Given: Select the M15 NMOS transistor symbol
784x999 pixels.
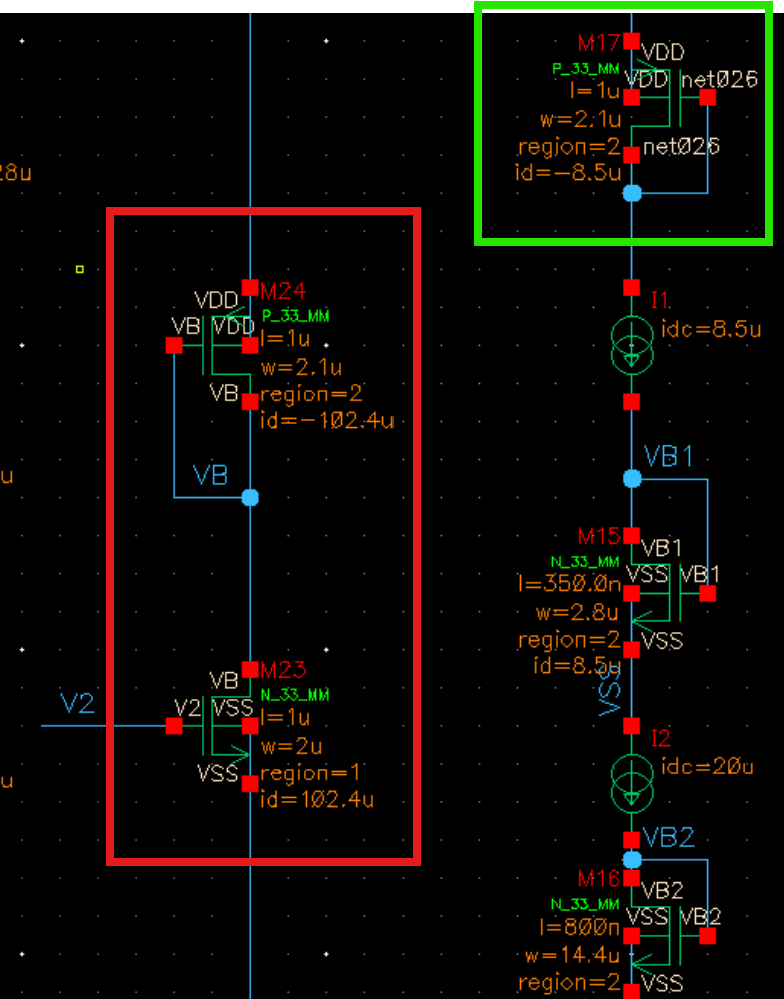Looking at the screenshot, I should 669,593.
